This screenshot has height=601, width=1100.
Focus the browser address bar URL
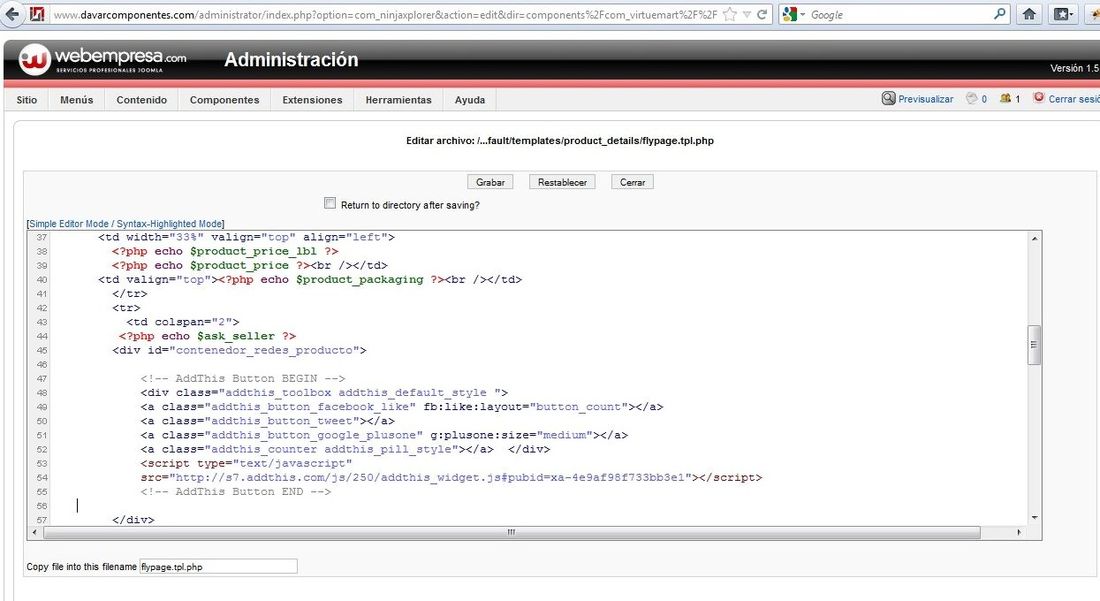[x=385, y=15]
